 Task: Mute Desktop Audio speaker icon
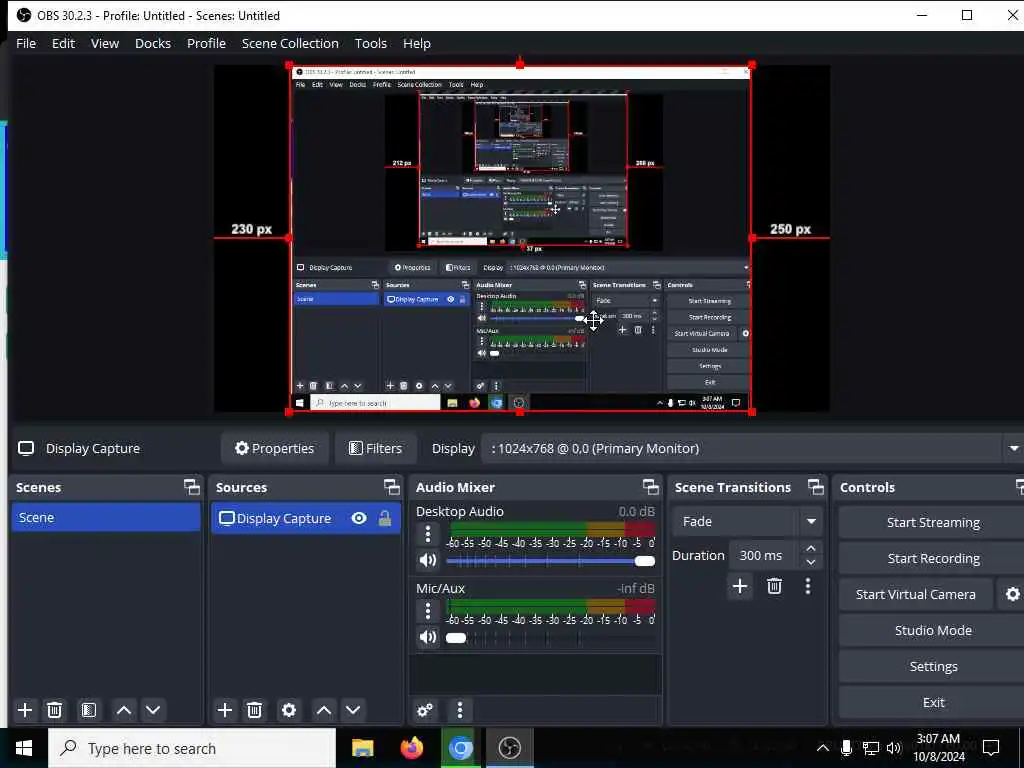pos(428,560)
